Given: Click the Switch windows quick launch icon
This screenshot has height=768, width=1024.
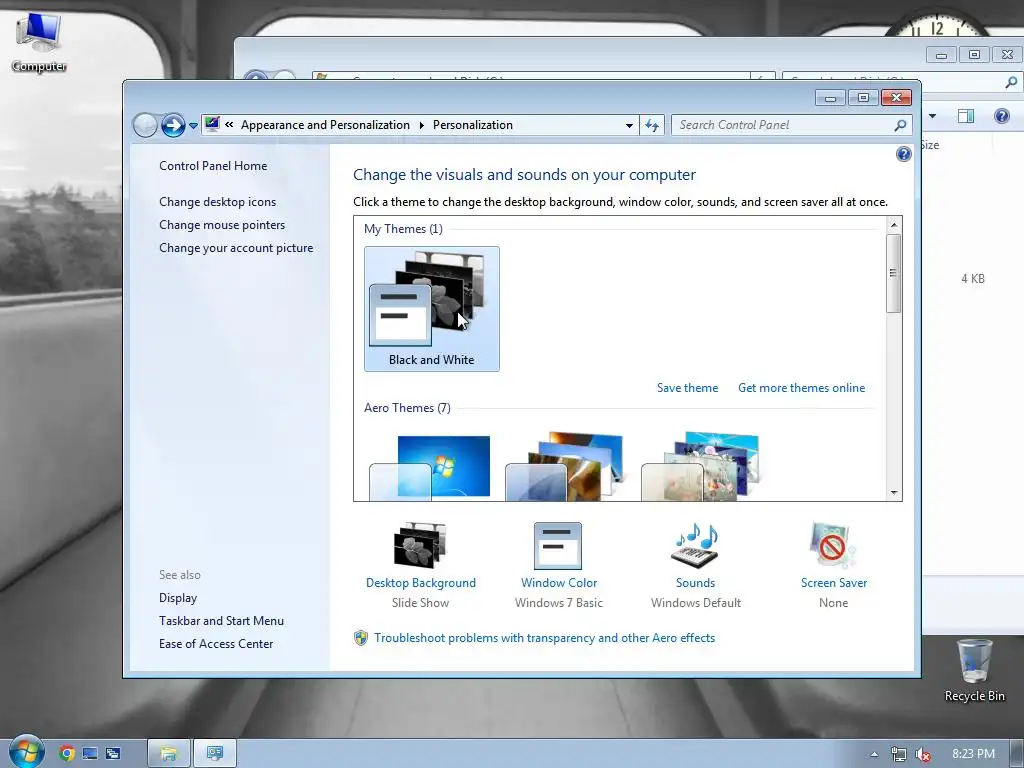Looking at the screenshot, I should tap(113, 754).
